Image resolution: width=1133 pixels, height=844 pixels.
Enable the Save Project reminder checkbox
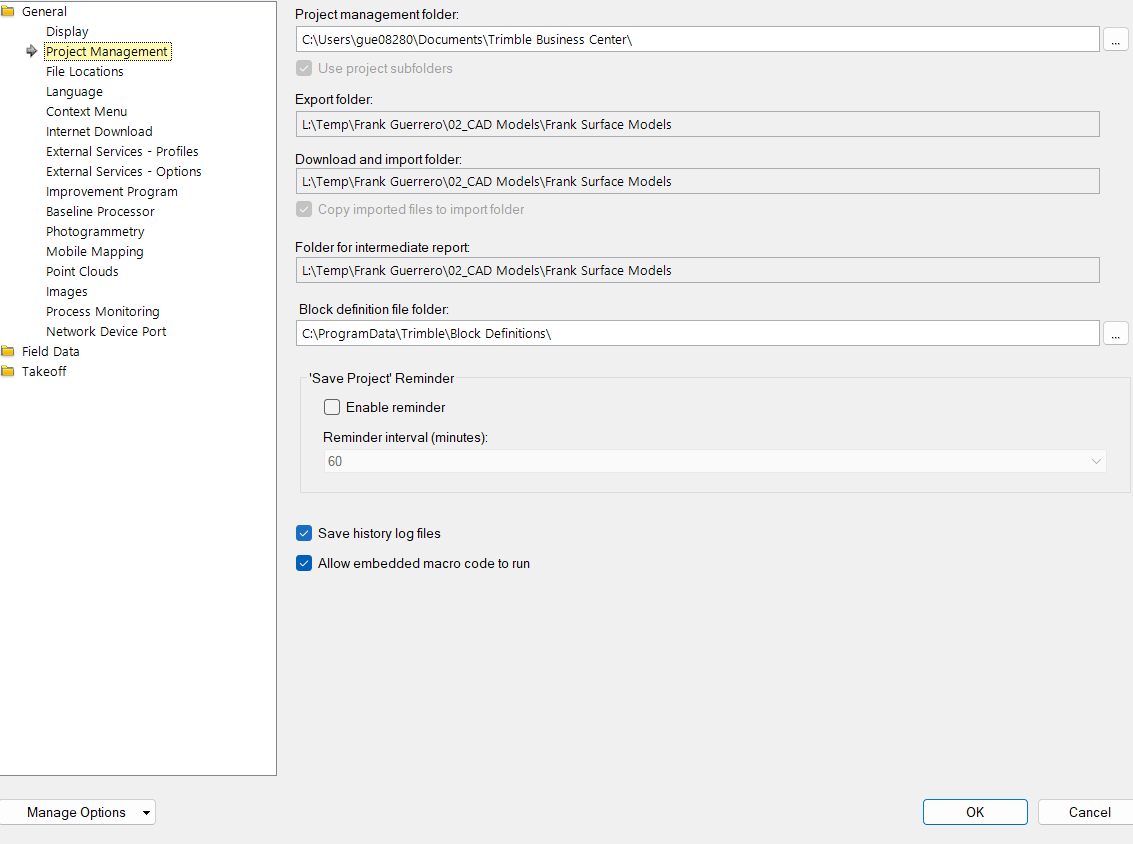coord(332,407)
